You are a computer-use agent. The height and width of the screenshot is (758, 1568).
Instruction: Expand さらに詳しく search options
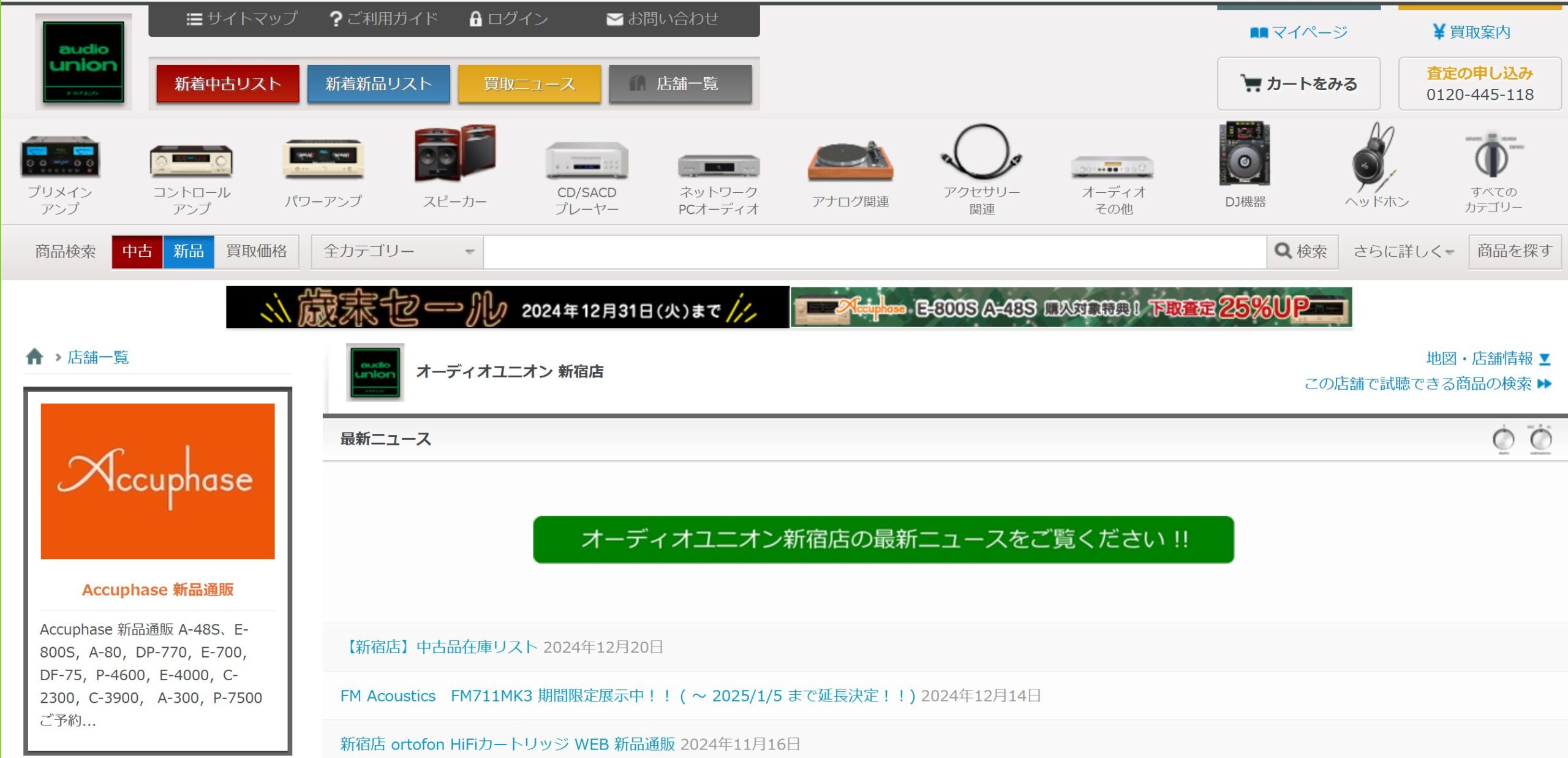tap(1403, 252)
